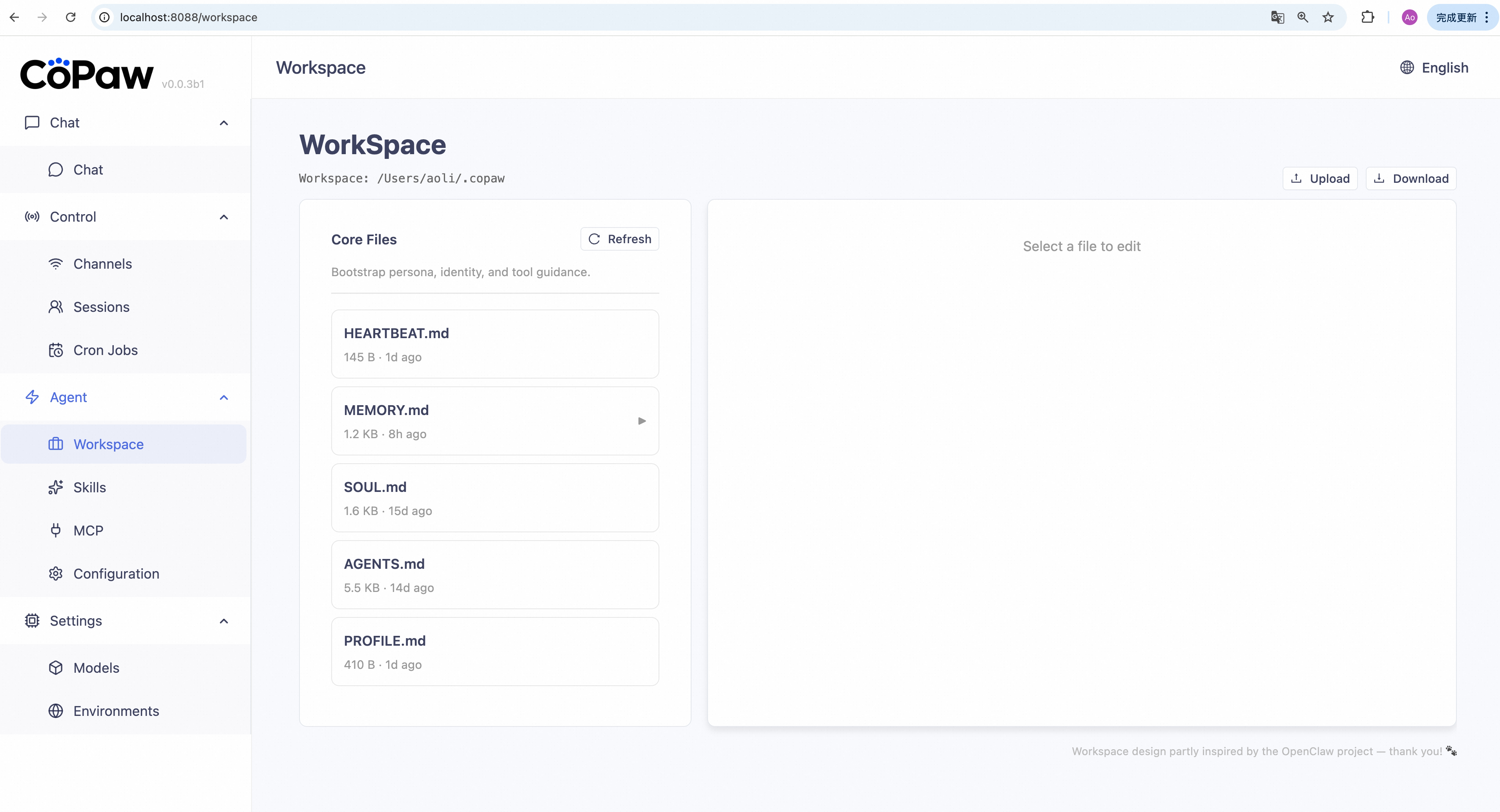Viewport: 1500px width, 812px height.
Task: Expand the MEMORY.md triangle arrow
Action: [642, 421]
